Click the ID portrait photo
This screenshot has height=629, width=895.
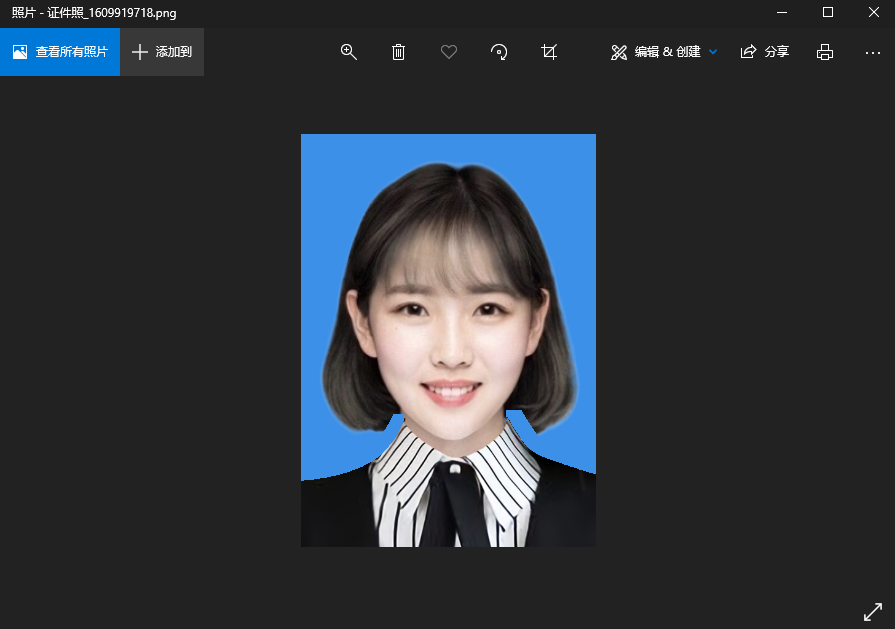(x=448, y=340)
